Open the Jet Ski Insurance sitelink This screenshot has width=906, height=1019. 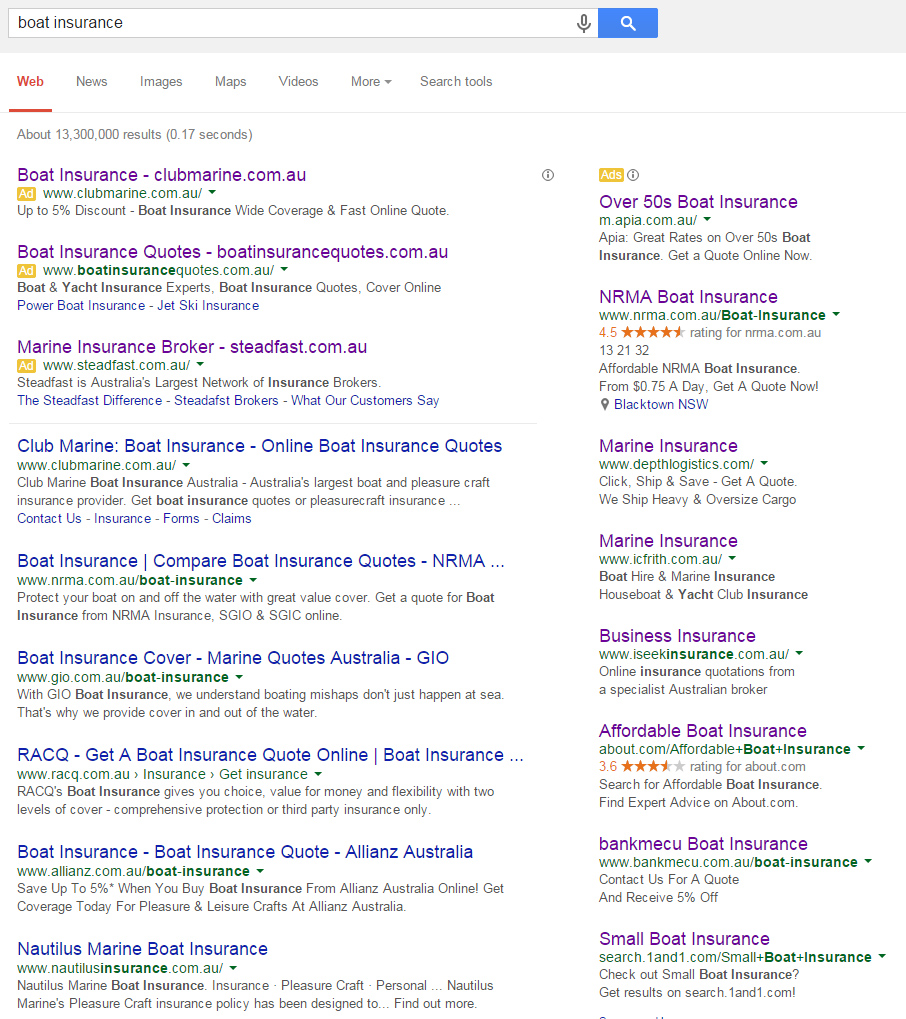(208, 305)
